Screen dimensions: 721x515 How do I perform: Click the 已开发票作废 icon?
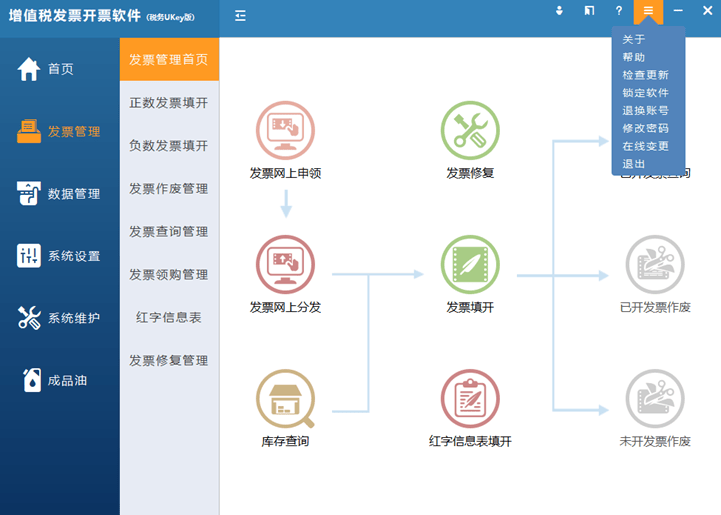[655, 264]
